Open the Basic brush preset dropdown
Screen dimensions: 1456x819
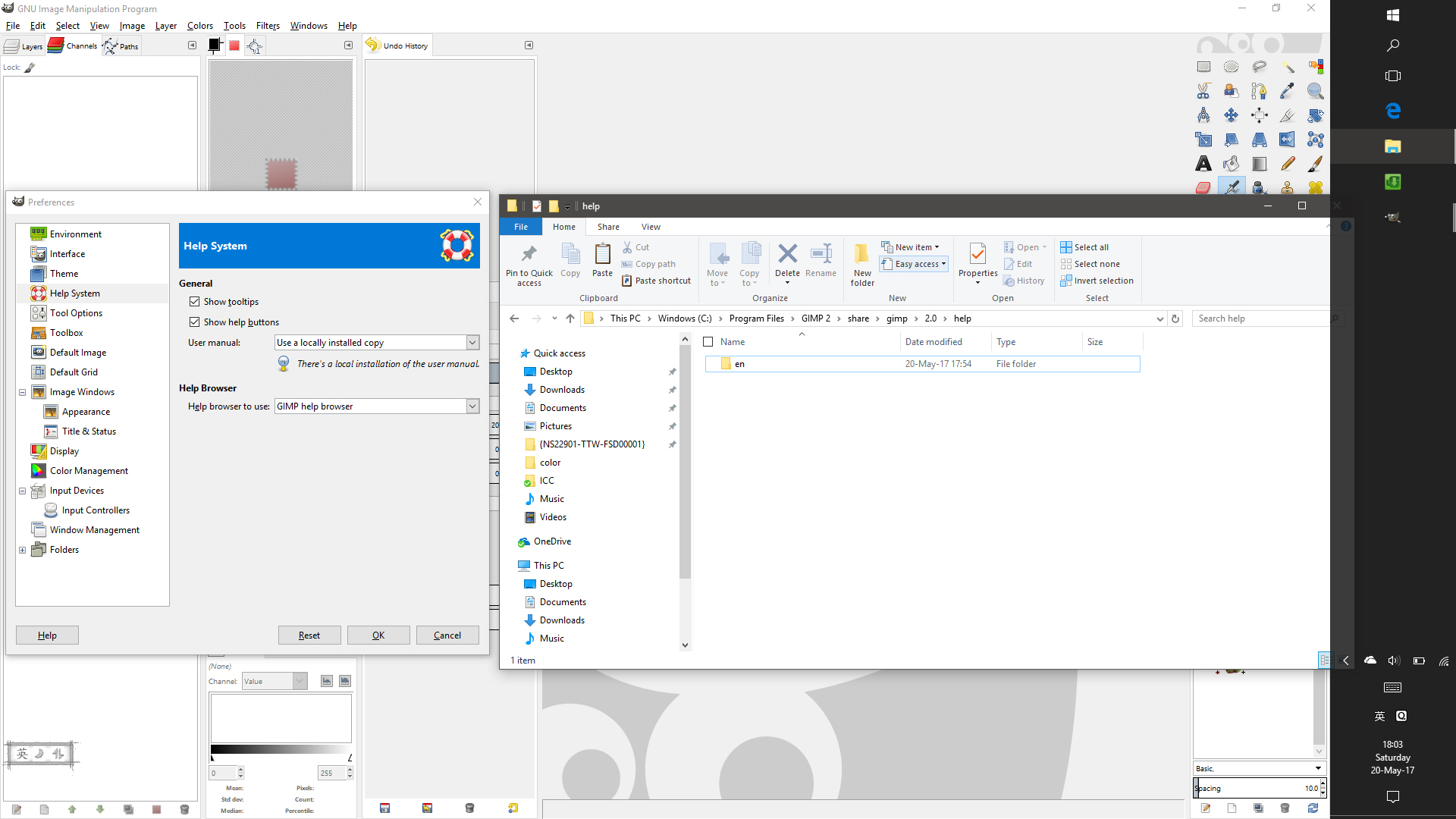coord(1259,768)
